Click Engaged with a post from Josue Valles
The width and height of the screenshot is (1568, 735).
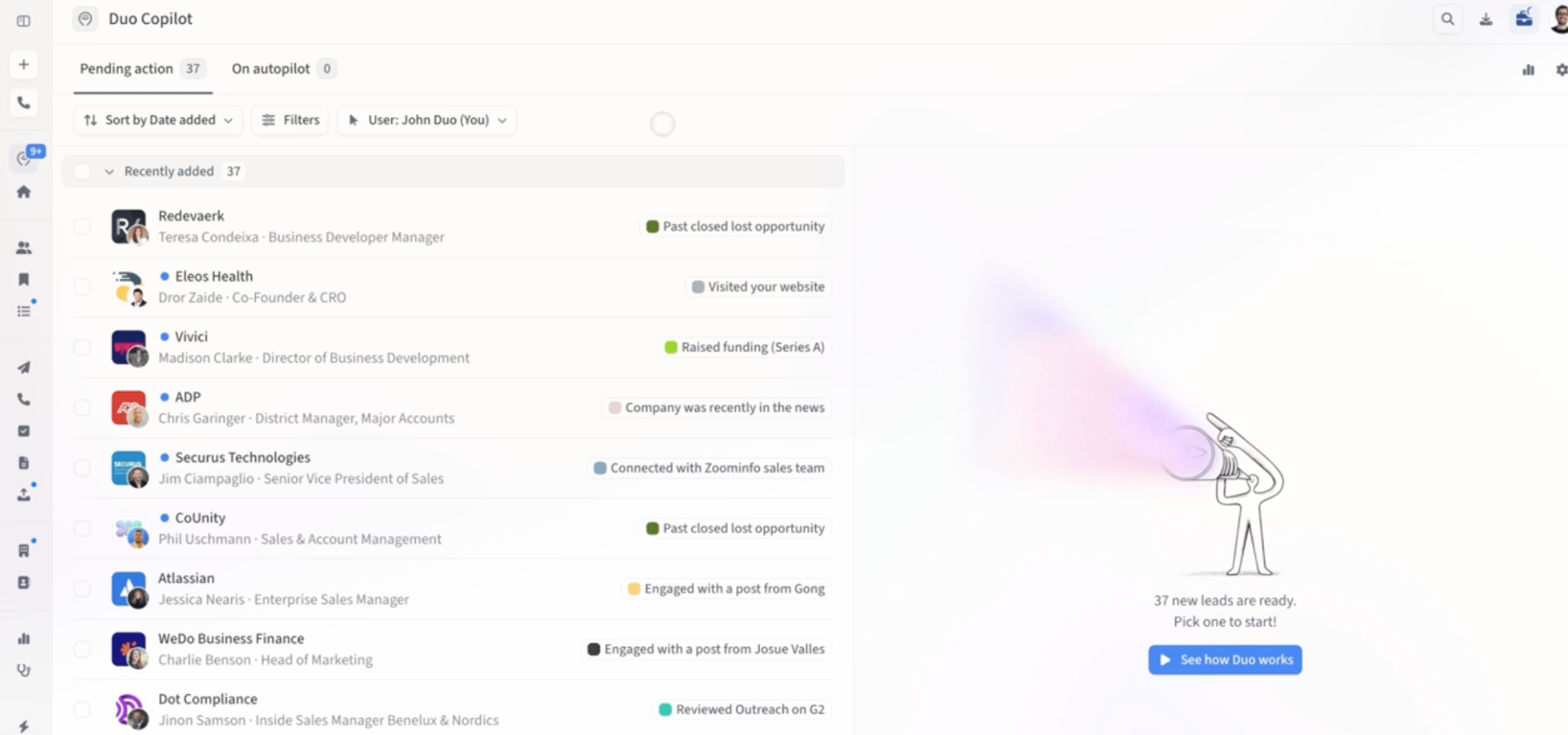coord(706,650)
